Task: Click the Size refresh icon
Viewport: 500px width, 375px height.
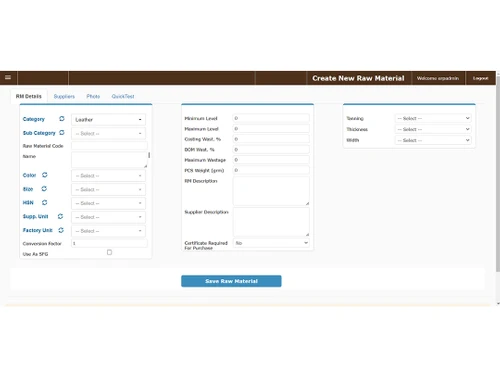Action: tap(44, 189)
